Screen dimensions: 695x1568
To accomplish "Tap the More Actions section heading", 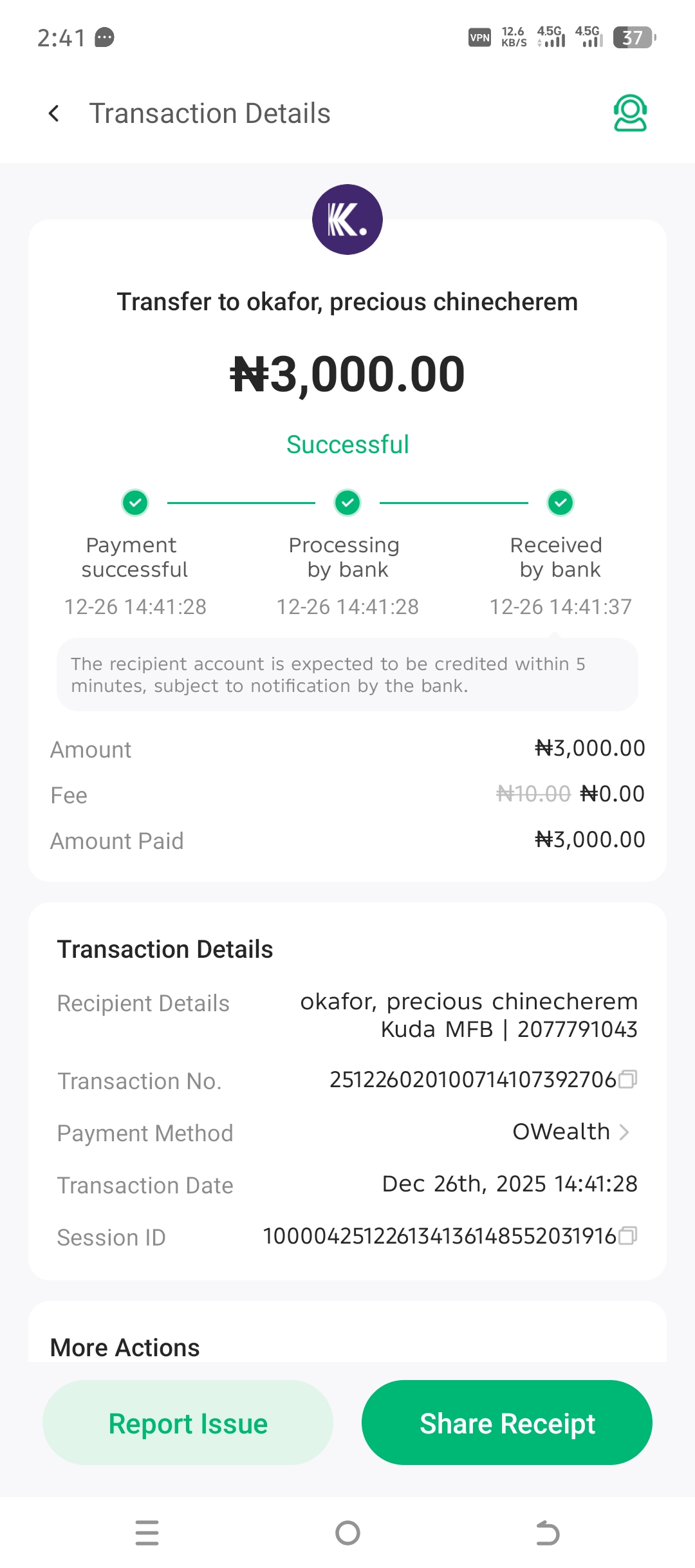I will coord(125,1347).
